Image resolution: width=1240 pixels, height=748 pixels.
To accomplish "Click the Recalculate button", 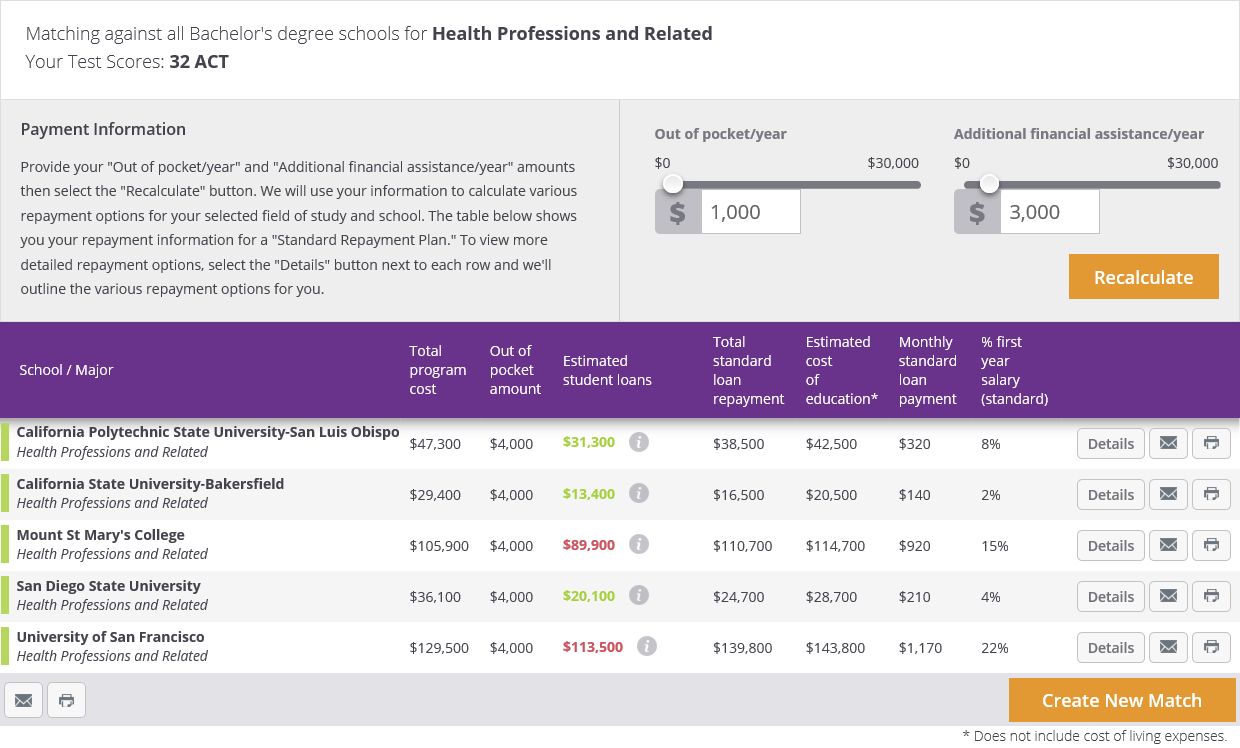I will [1144, 277].
